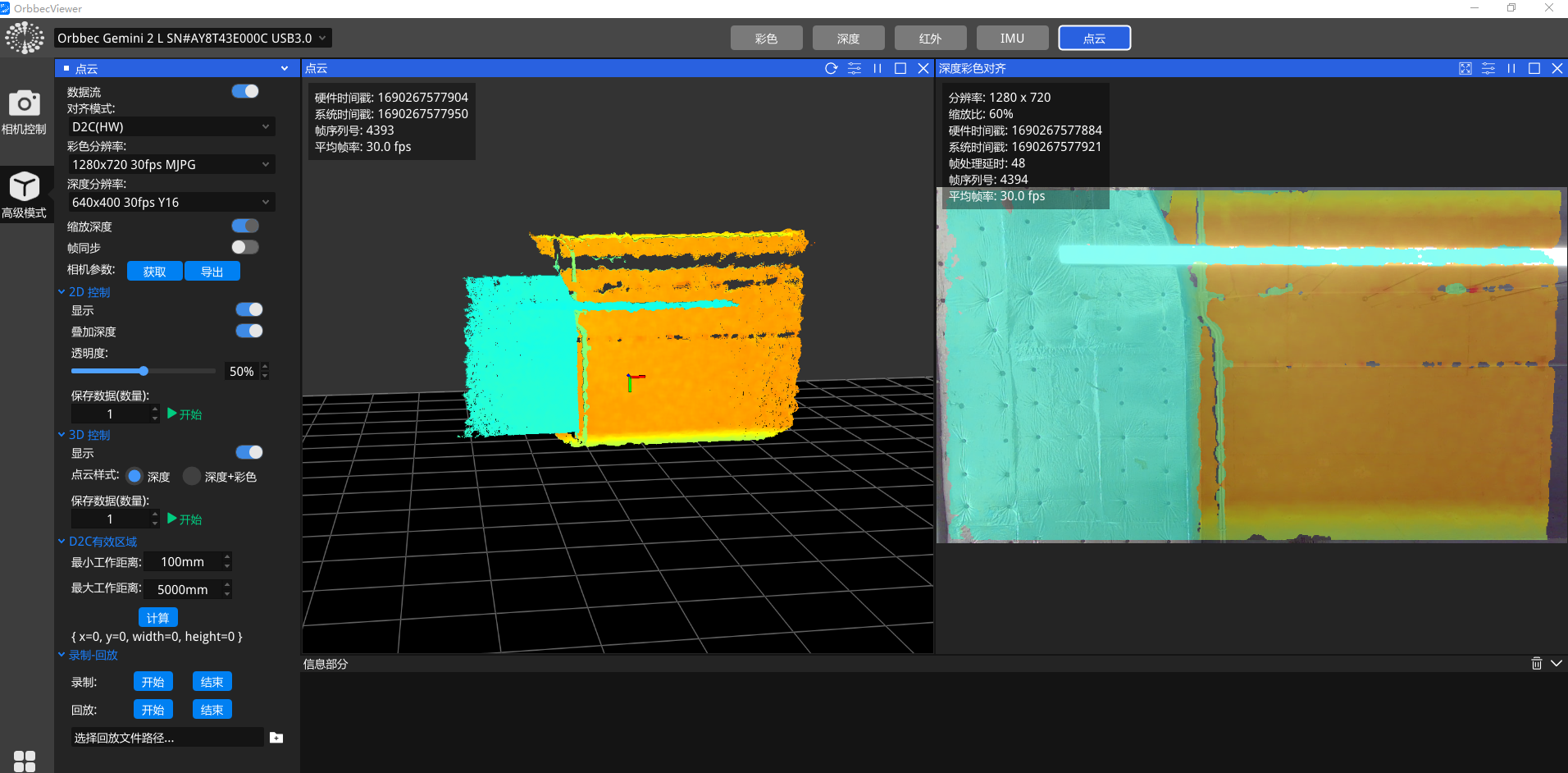Image resolution: width=1568 pixels, height=773 pixels.
Task: Select 深度+彩色 point cloud style
Action: pos(192,476)
